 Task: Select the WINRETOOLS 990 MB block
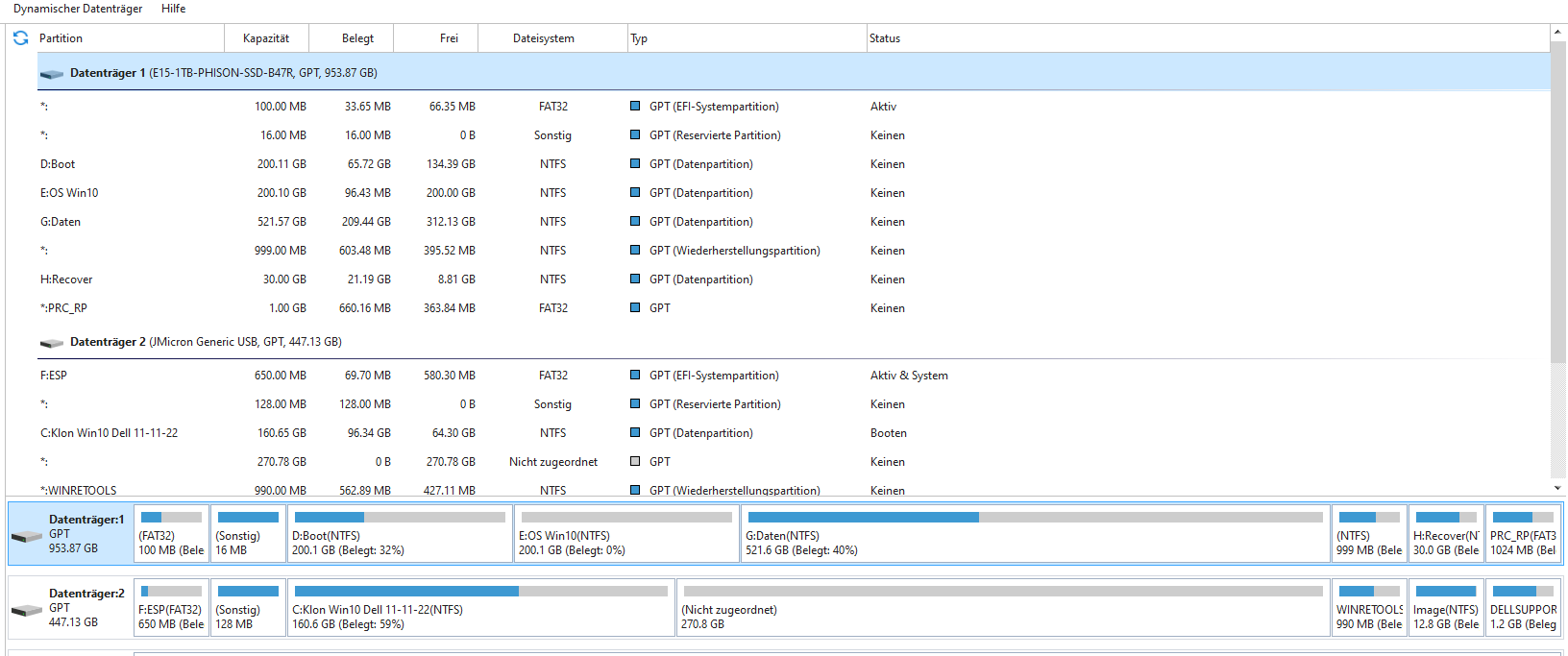click(x=1369, y=608)
